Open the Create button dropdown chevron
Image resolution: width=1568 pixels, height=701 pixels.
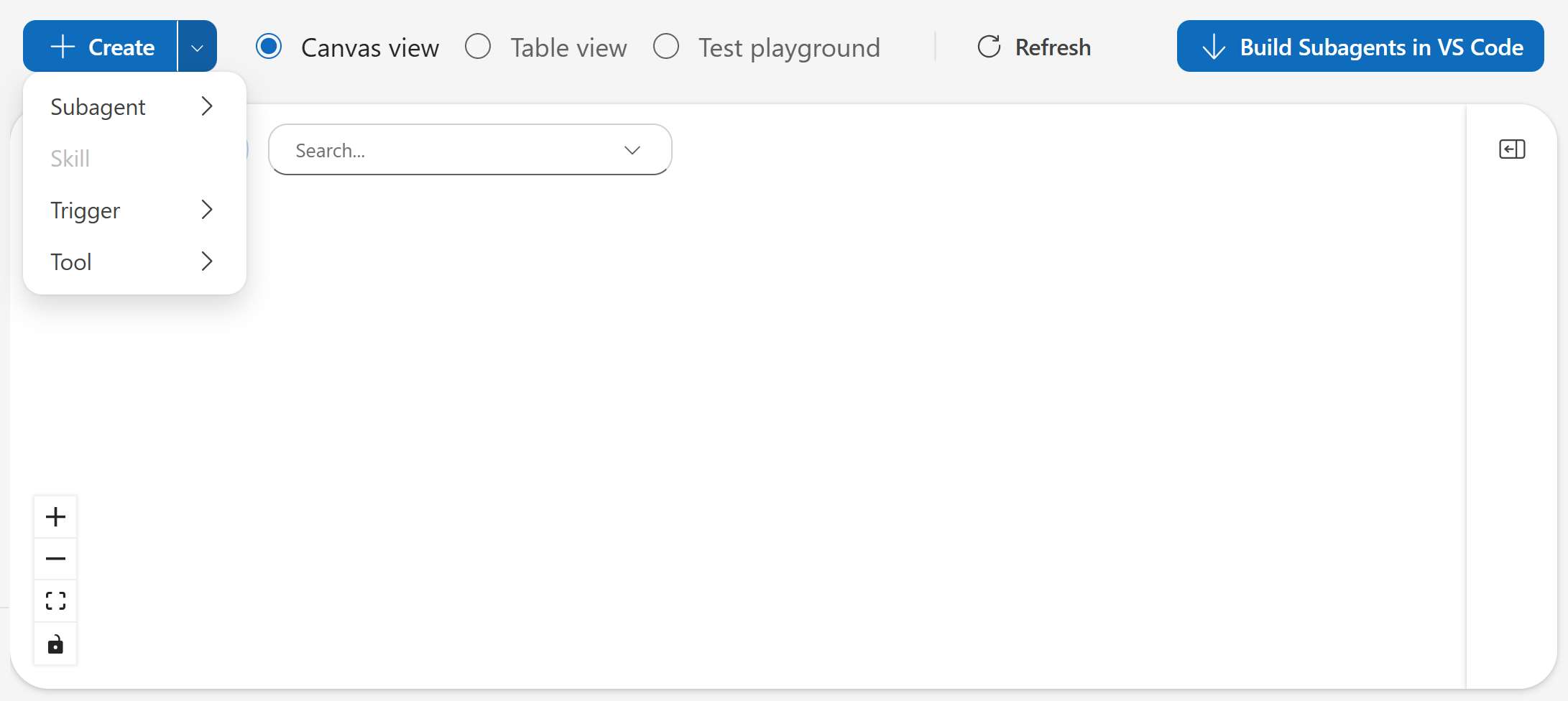coord(197,47)
